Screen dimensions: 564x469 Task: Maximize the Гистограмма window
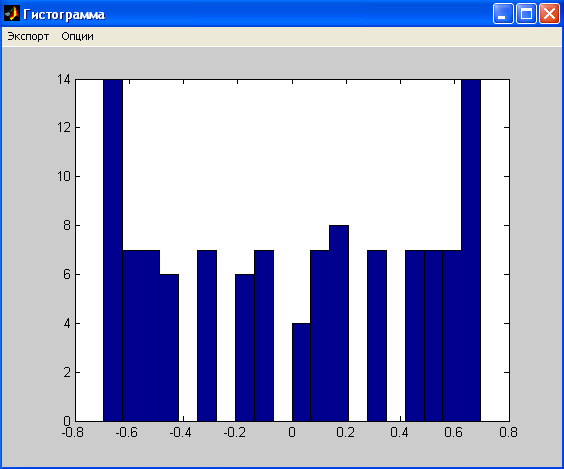coord(526,14)
